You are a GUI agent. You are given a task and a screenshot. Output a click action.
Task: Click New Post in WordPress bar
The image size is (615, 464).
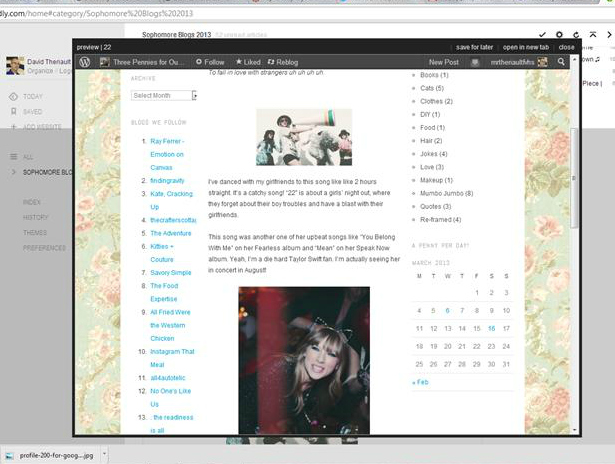tap(443, 62)
